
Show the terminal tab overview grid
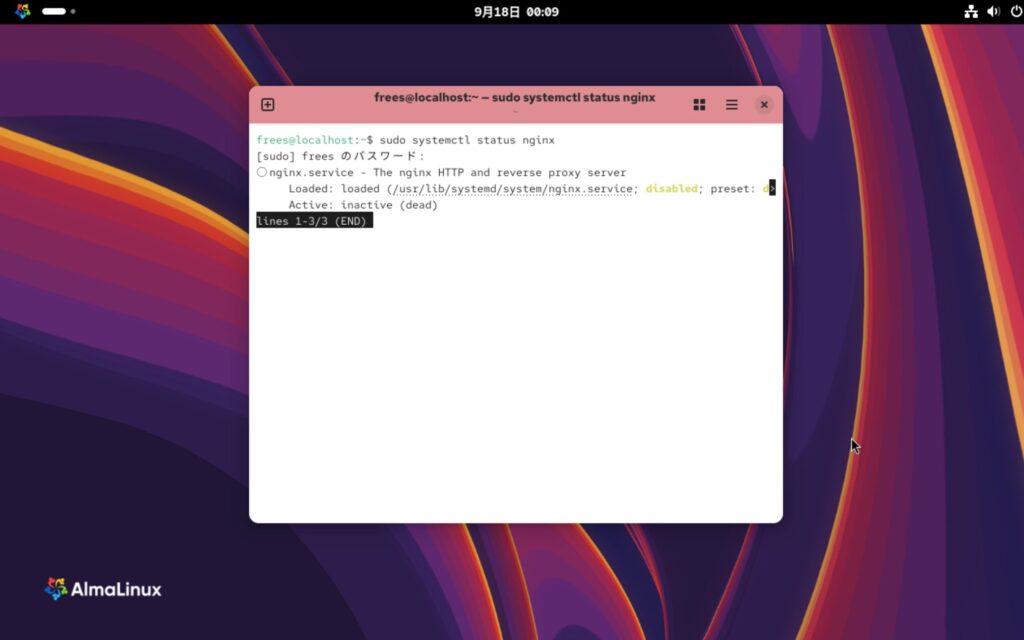click(x=700, y=105)
